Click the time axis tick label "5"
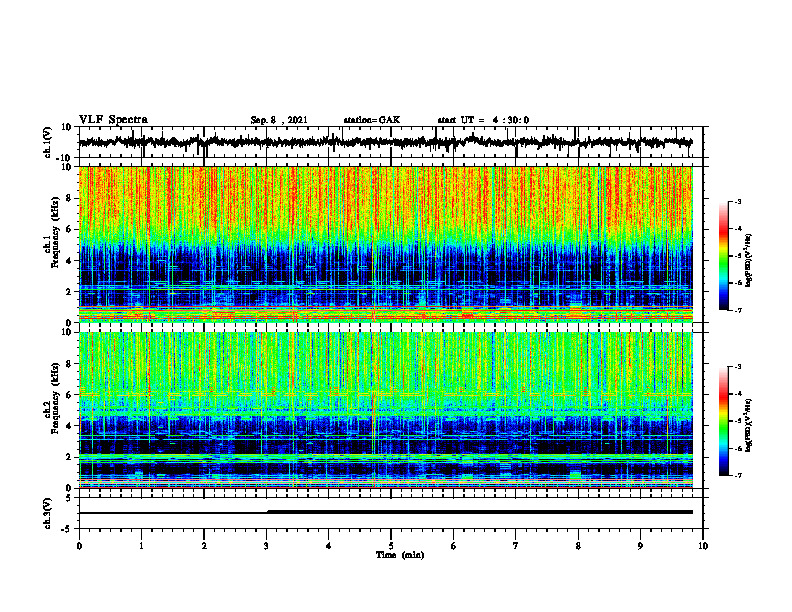The width and height of the screenshot is (792, 612). pos(391,546)
